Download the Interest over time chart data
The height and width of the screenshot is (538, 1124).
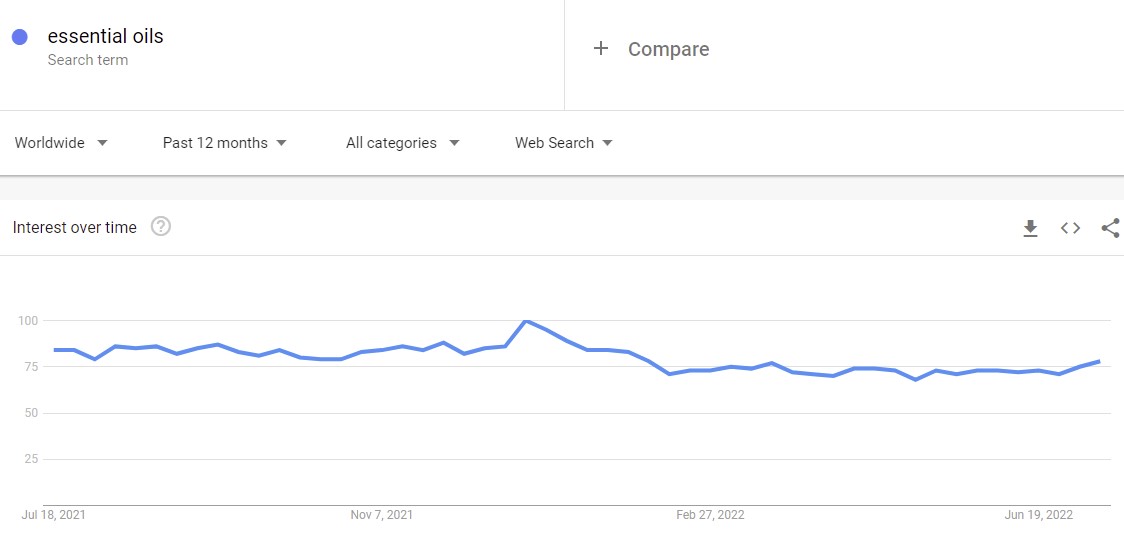click(1030, 229)
